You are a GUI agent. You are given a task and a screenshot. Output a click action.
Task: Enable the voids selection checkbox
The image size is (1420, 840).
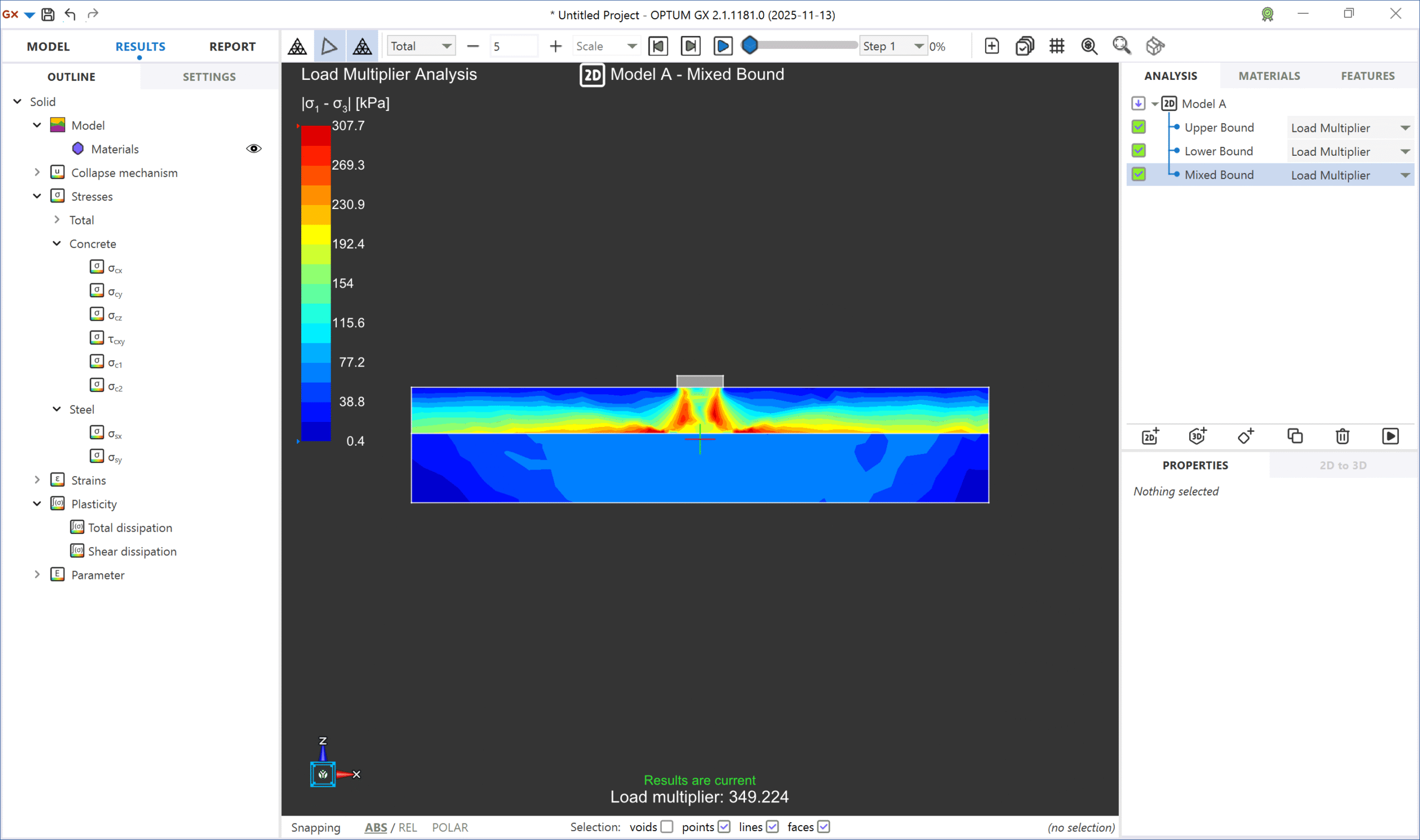tap(667, 826)
